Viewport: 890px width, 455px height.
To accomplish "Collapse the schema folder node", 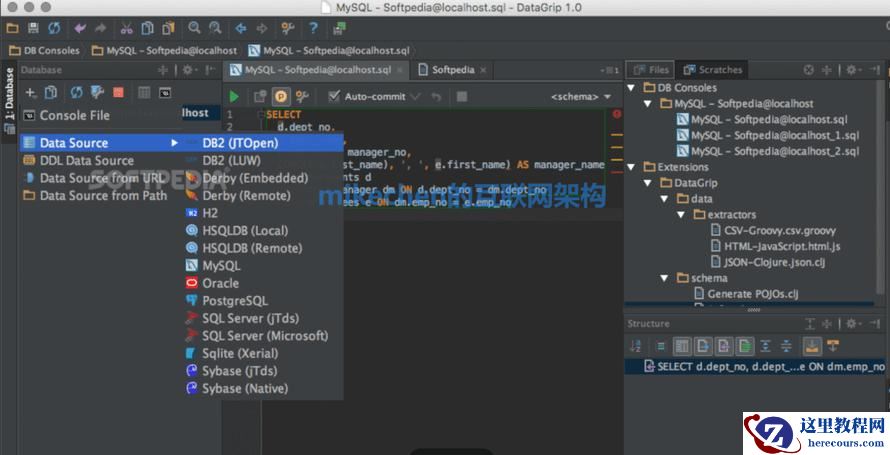I will tap(665, 279).
